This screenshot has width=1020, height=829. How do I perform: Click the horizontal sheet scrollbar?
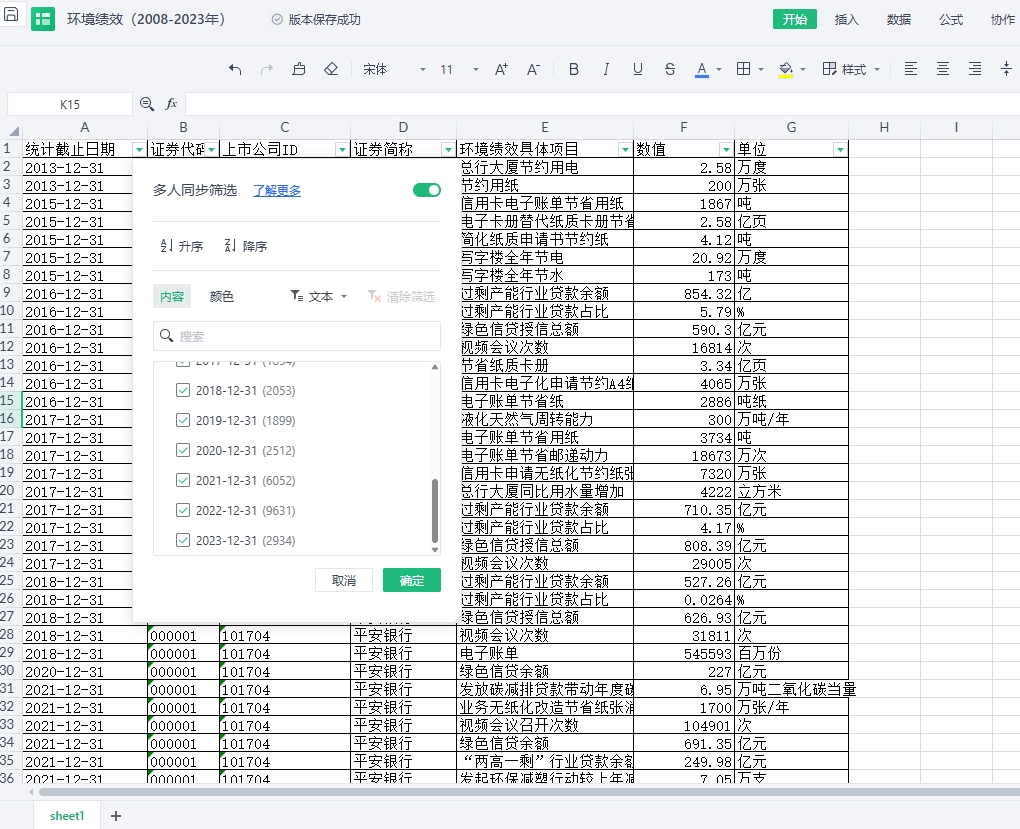tap(530, 792)
